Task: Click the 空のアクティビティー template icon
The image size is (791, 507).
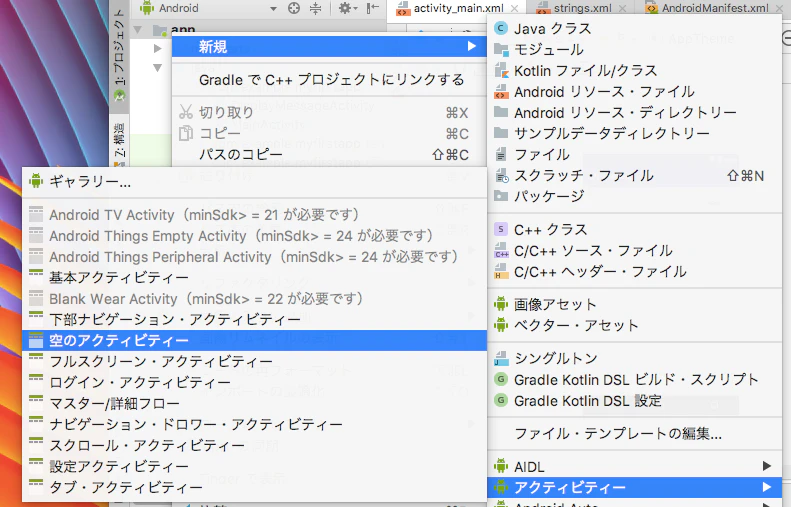Action: (36, 341)
